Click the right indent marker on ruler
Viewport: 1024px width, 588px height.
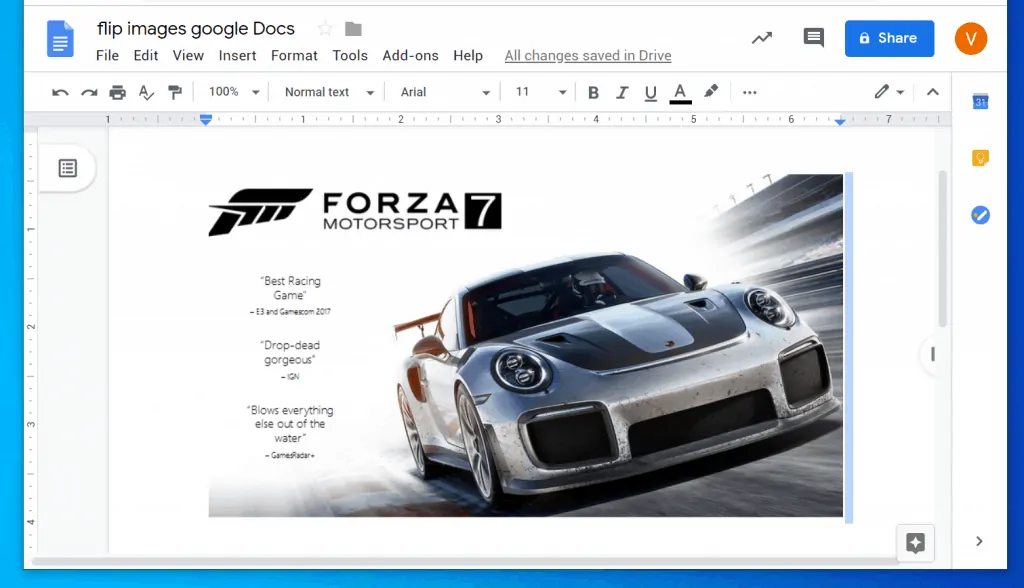click(x=840, y=122)
